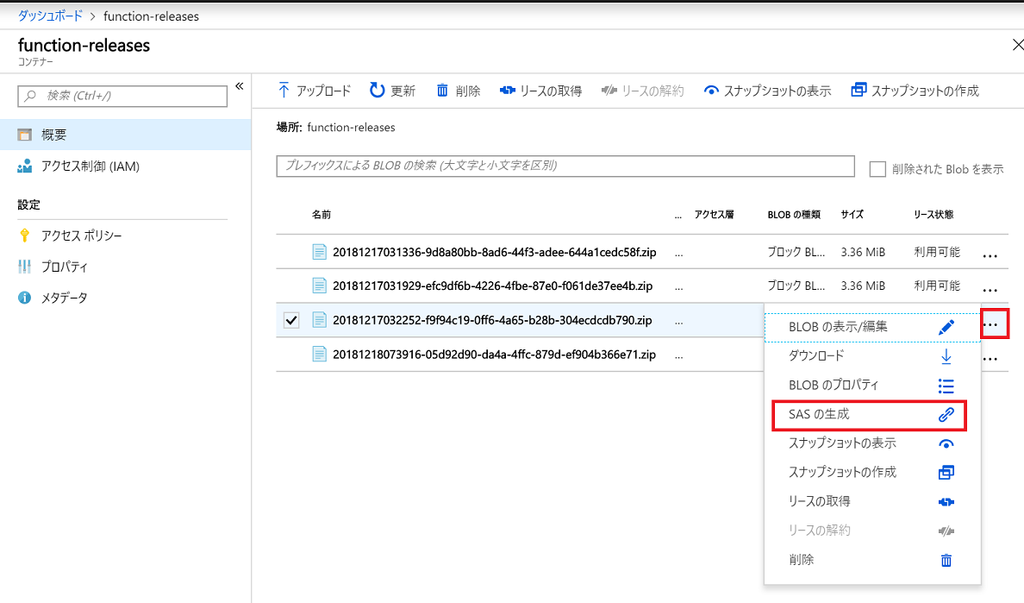Click 利用可能 lease status of 20181217031336 row

(x=937, y=252)
